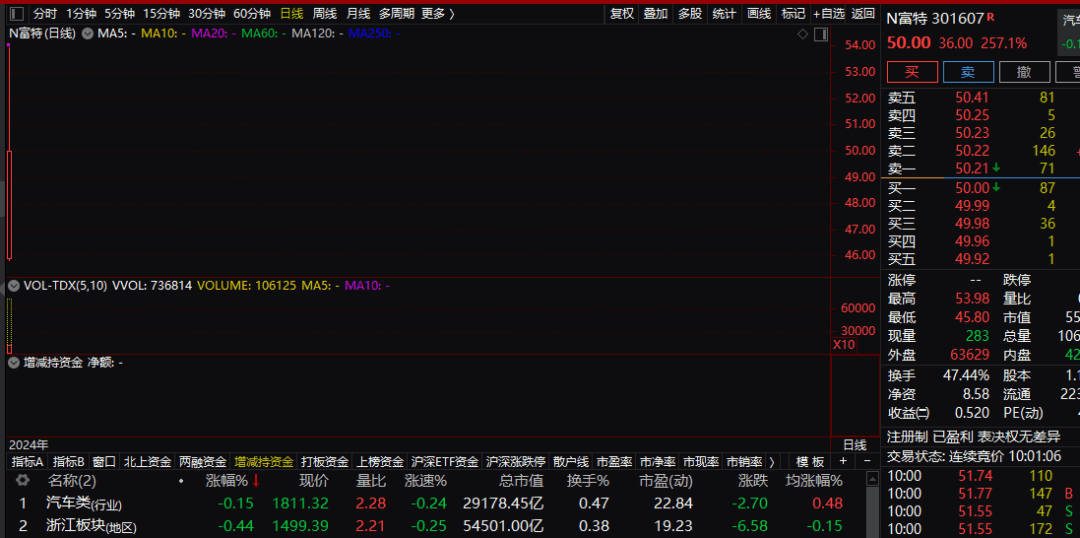Click the right panel layout icon
1080x538 pixels.
pyautogui.click(x=821, y=34)
